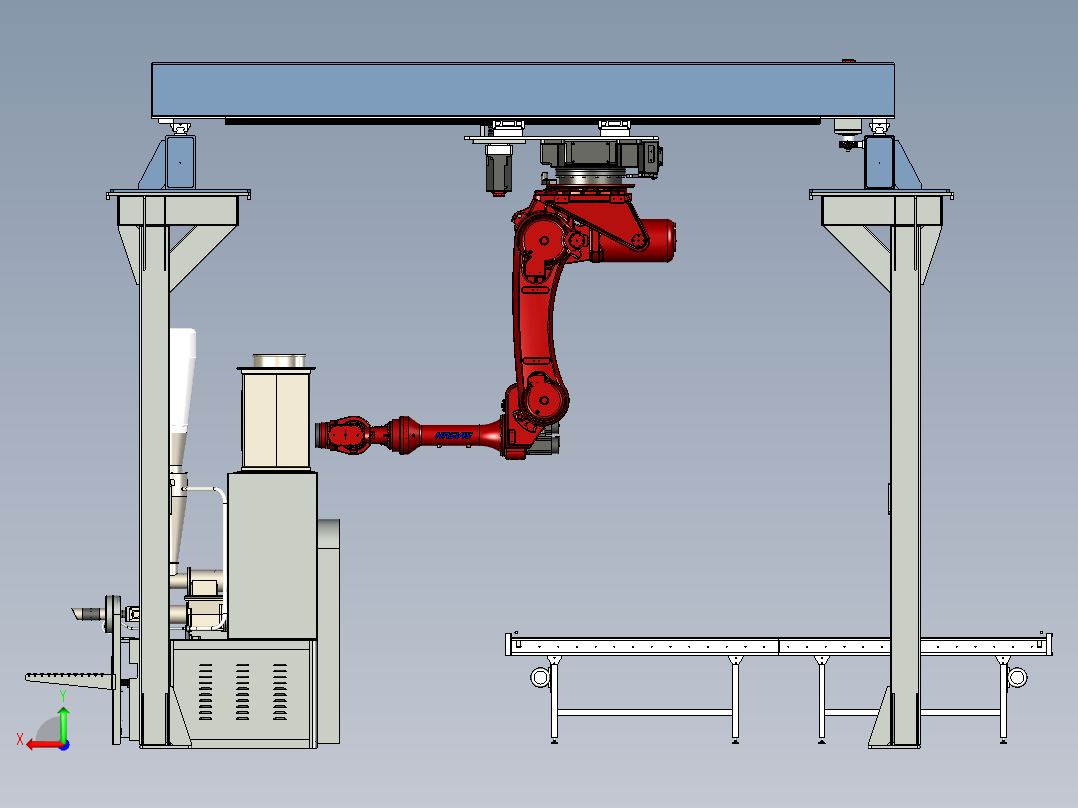
Task: Click the blue origin ball of the triad
Action: 64,745
